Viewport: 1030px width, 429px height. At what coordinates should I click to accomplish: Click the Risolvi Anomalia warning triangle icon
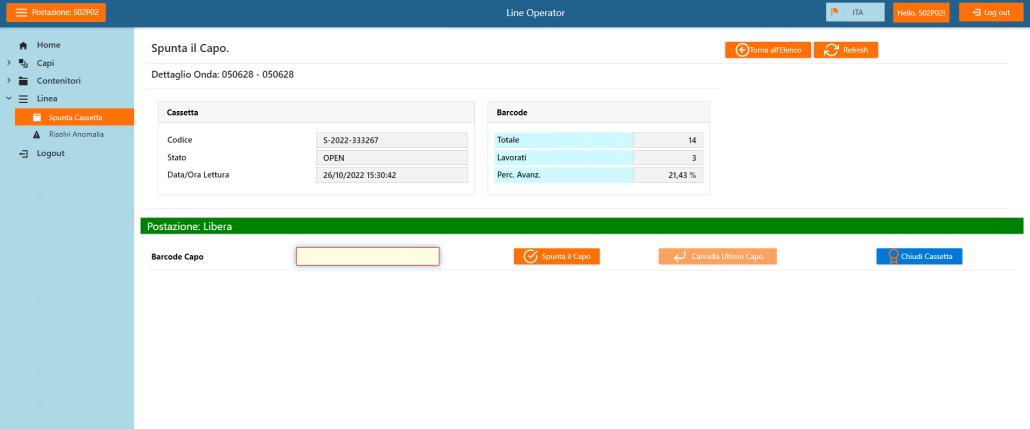pyautogui.click(x=37, y=134)
